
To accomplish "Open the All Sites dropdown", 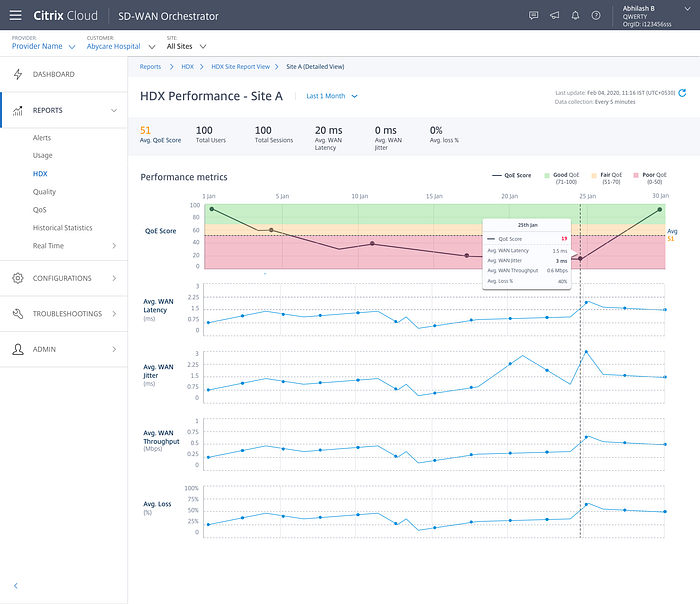I will 186,46.
